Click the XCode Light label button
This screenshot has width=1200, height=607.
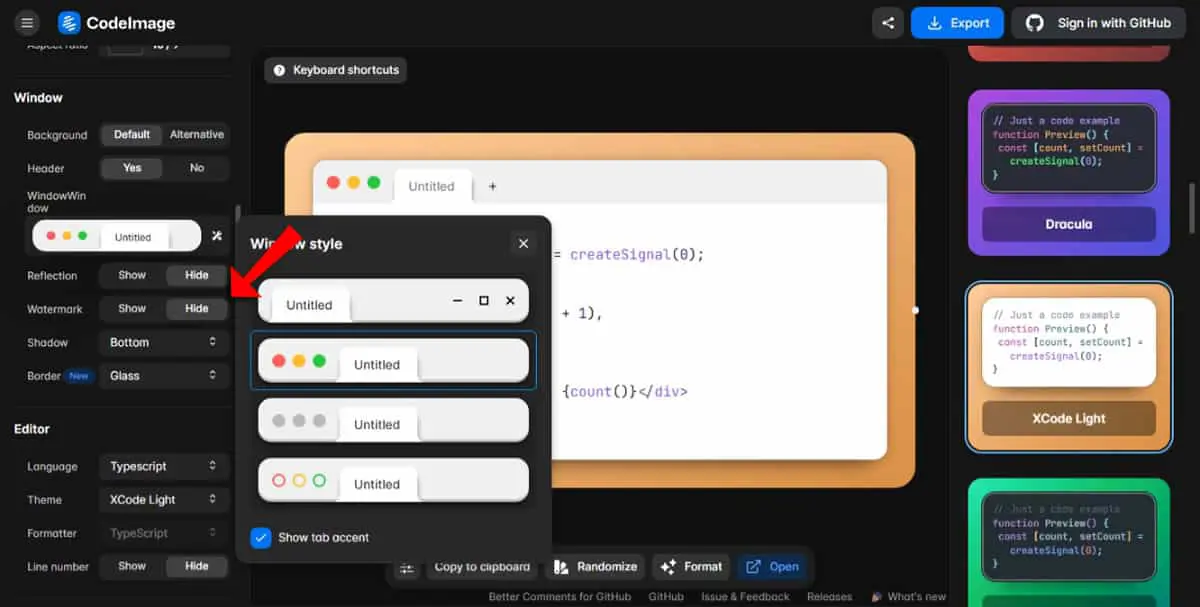(1069, 418)
